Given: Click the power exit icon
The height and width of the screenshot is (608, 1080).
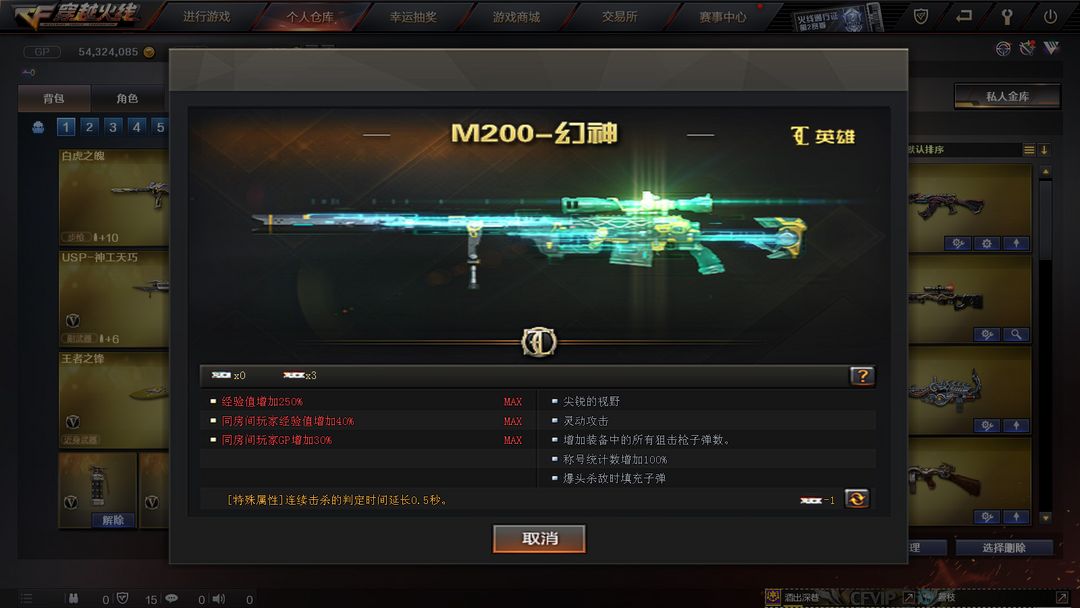Looking at the screenshot, I should [1050, 16].
